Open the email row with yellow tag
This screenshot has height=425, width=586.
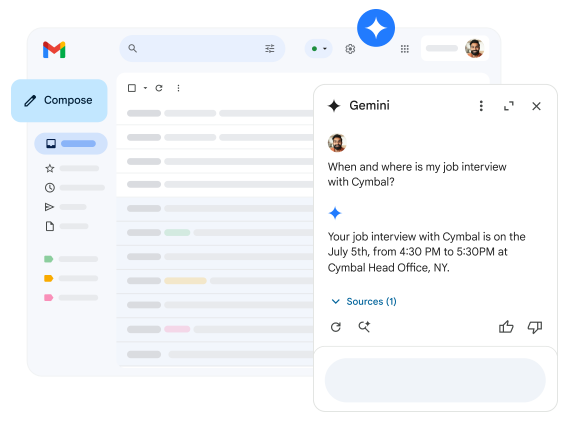pos(215,281)
